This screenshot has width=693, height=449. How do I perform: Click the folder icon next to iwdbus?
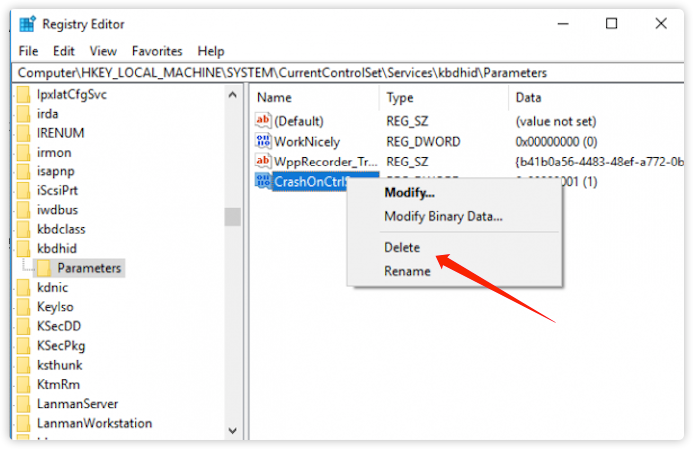(x=23, y=210)
